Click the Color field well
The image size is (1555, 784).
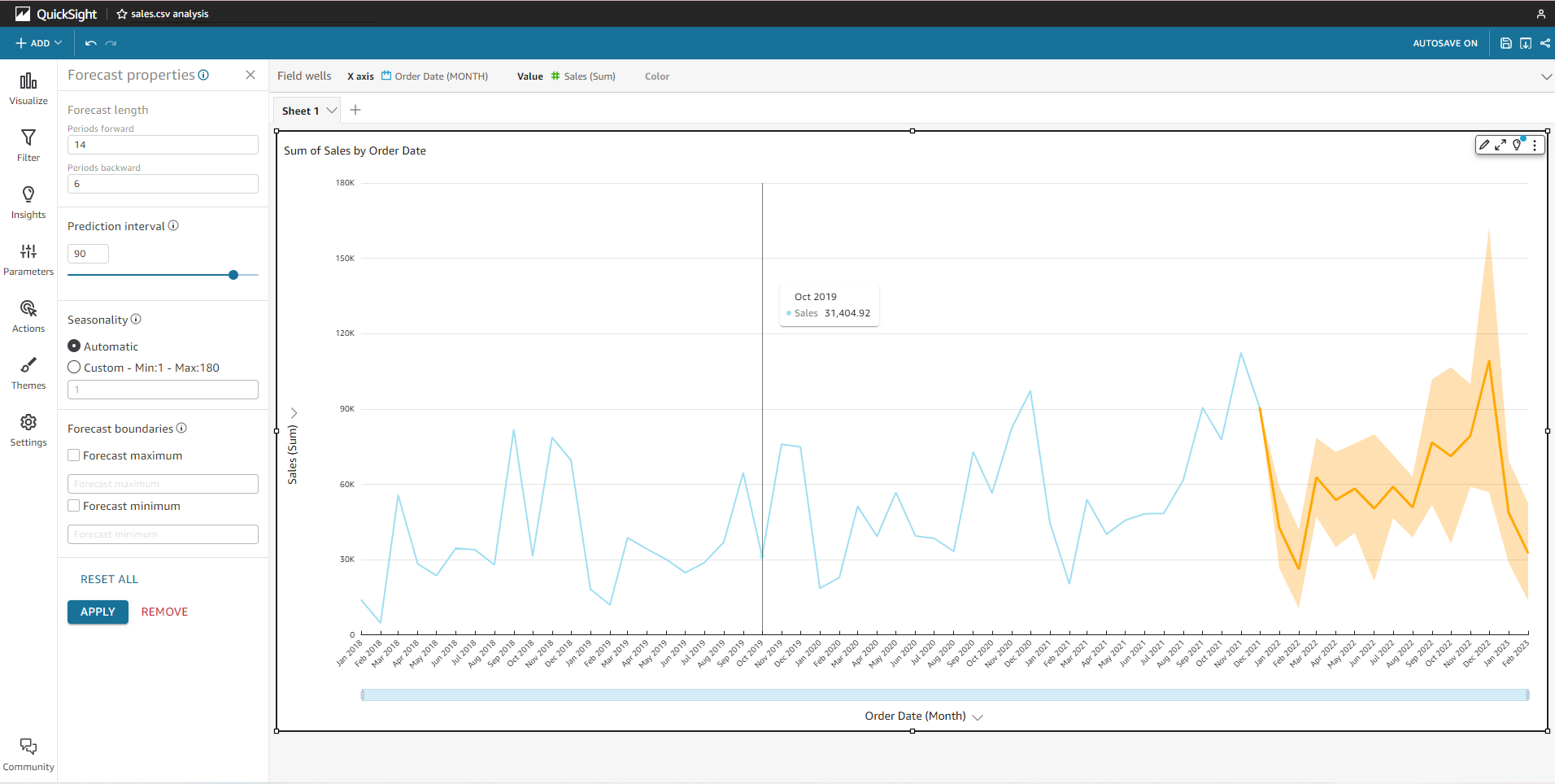pos(657,76)
